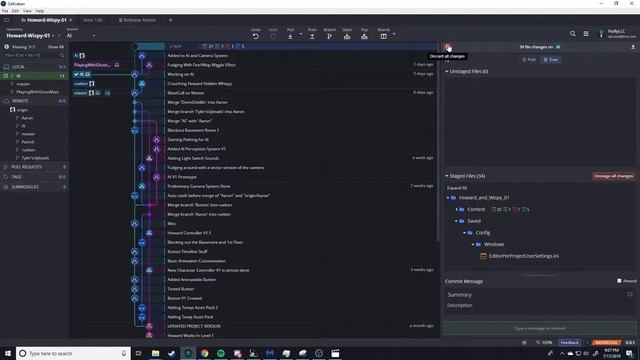The width and height of the screenshot is (640, 360).
Task: Click the Undo toolbar icon
Action: (256, 36)
